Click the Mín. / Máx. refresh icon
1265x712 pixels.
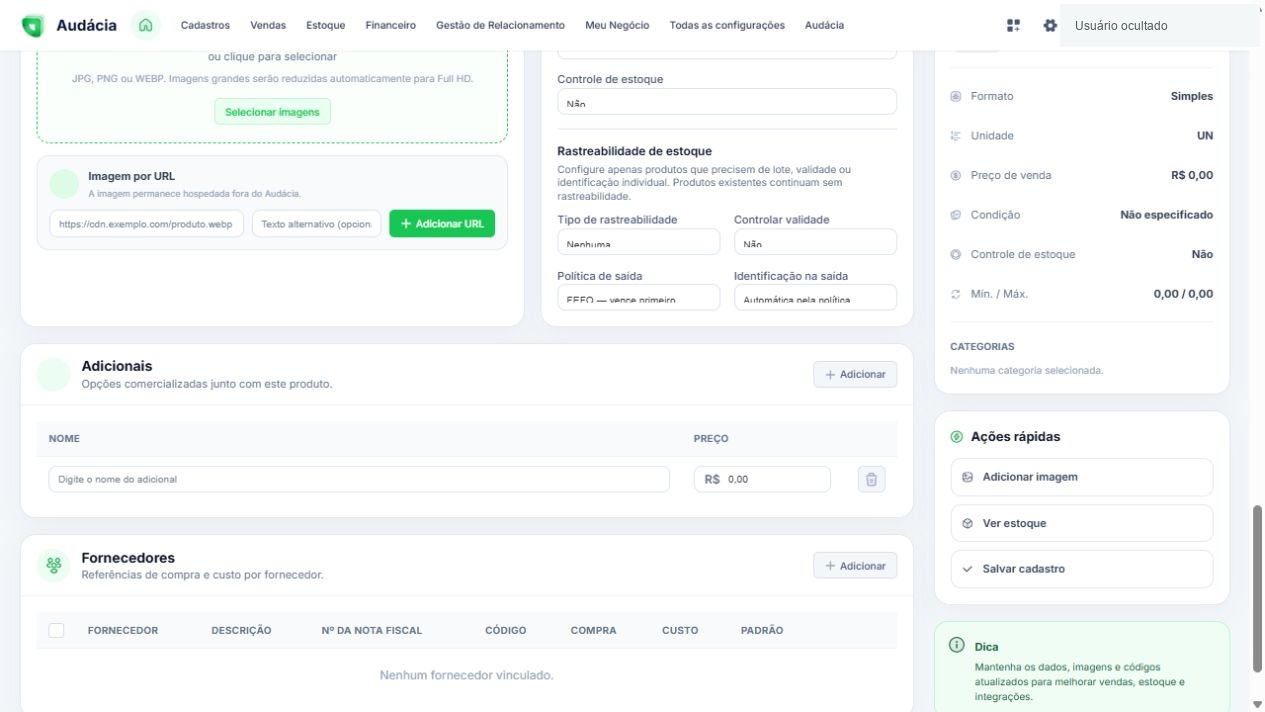point(955,294)
